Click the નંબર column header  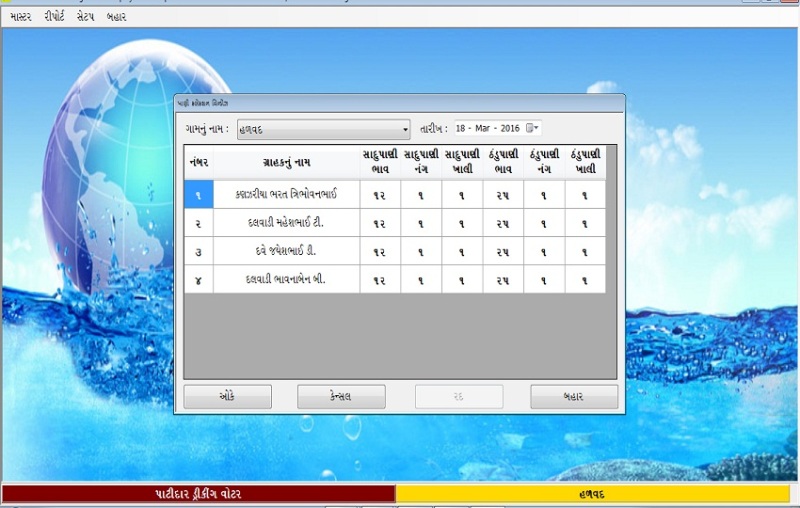[x=198, y=163]
